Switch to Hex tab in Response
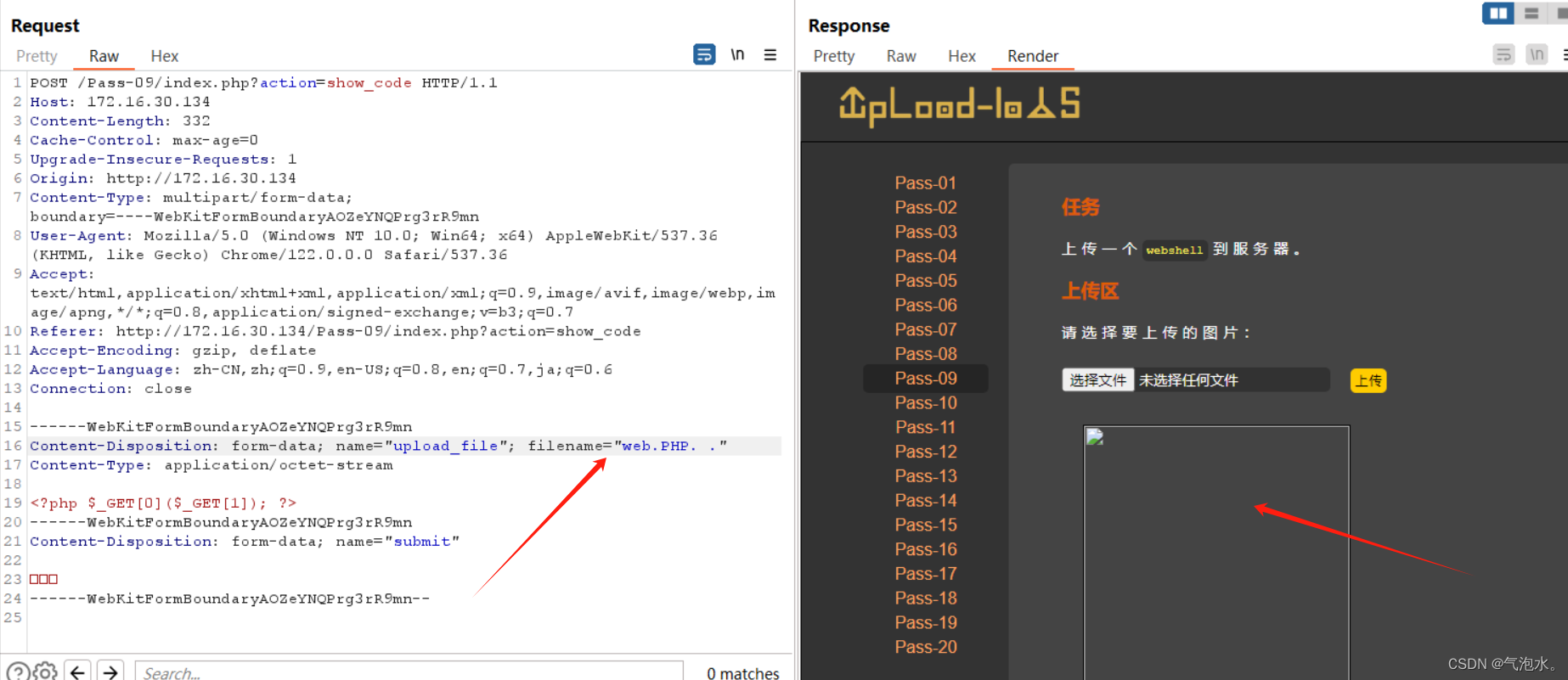Image resolution: width=1568 pixels, height=680 pixels. (x=962, y=56)
